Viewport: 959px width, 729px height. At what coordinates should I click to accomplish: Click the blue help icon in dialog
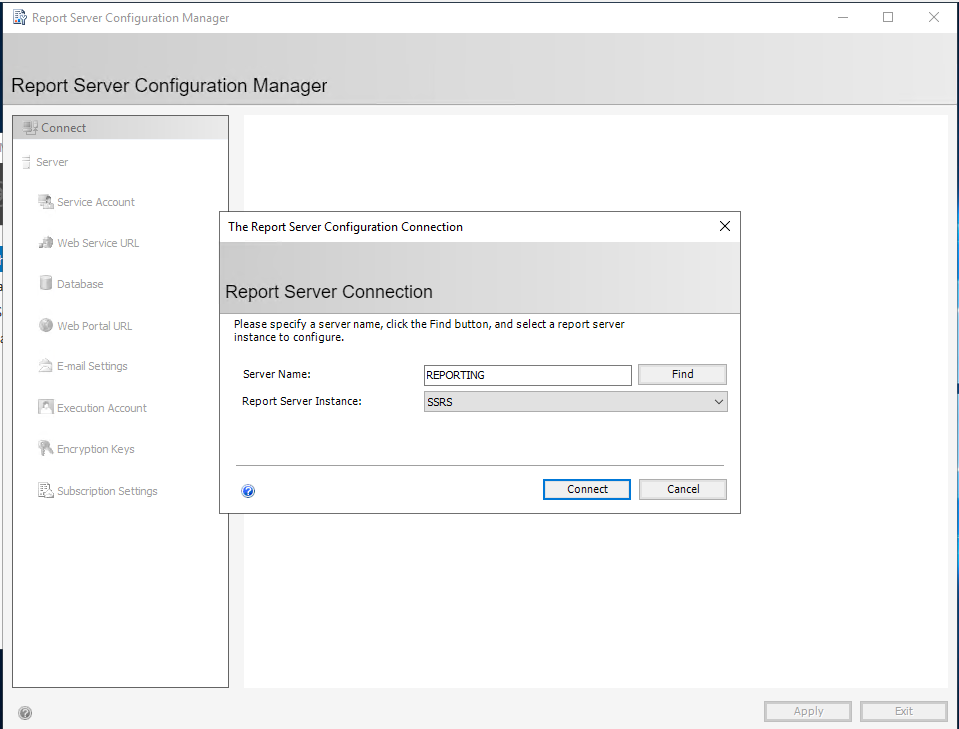coord(249,491)
